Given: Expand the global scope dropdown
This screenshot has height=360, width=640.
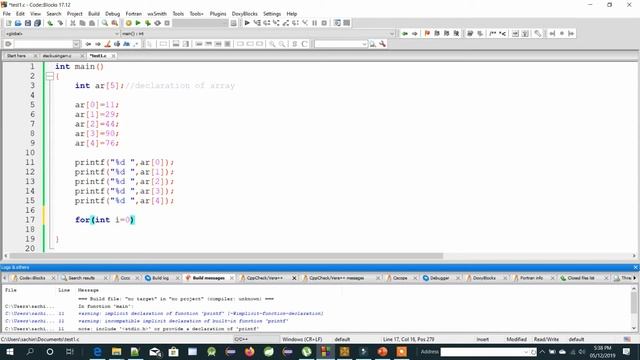Looking at the screenshot, I should coord(116,33).
